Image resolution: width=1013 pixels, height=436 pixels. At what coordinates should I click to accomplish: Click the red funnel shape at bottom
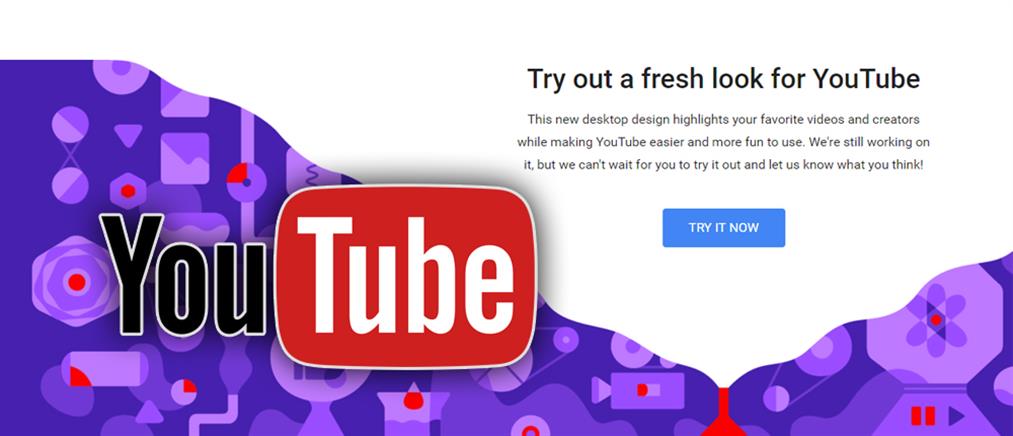pyautogui.click(x=724, y=412)
